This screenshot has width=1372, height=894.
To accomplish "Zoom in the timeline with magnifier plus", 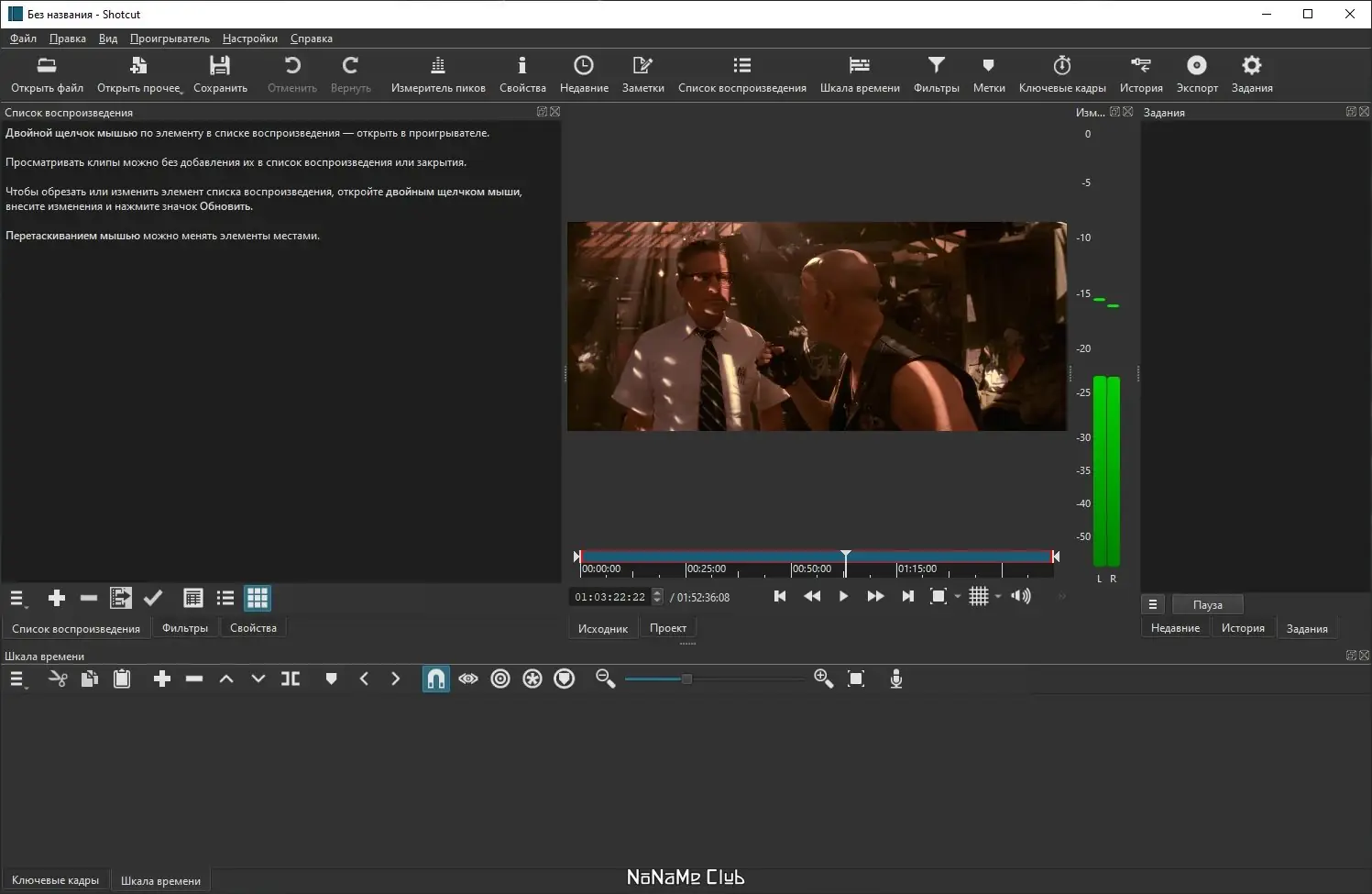I will click(x=823, y=679).
